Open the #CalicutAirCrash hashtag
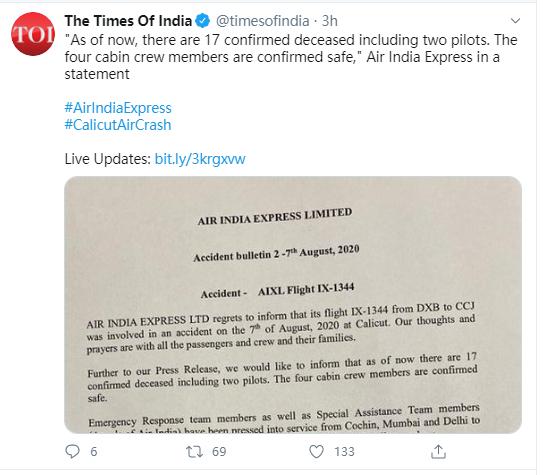544x475 pixels. (118, 125)
